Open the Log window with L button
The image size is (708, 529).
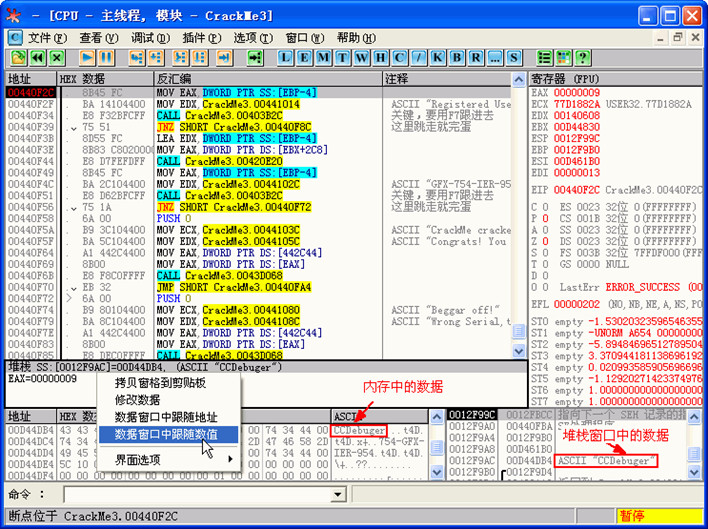(x=285, y=57)
